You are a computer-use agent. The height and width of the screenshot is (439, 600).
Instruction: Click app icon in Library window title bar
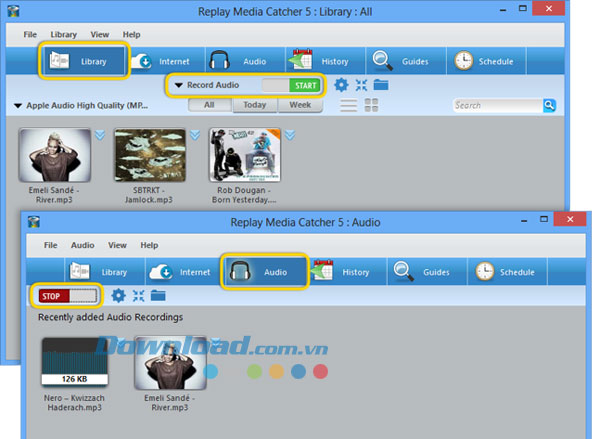pos(13,11)
